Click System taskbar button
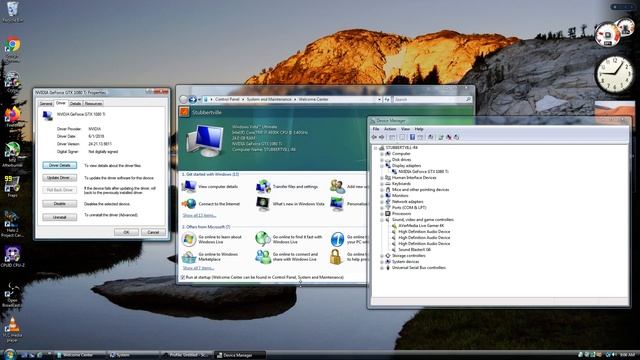The width and height of the screenshot is (640, 360). point(133,355)
